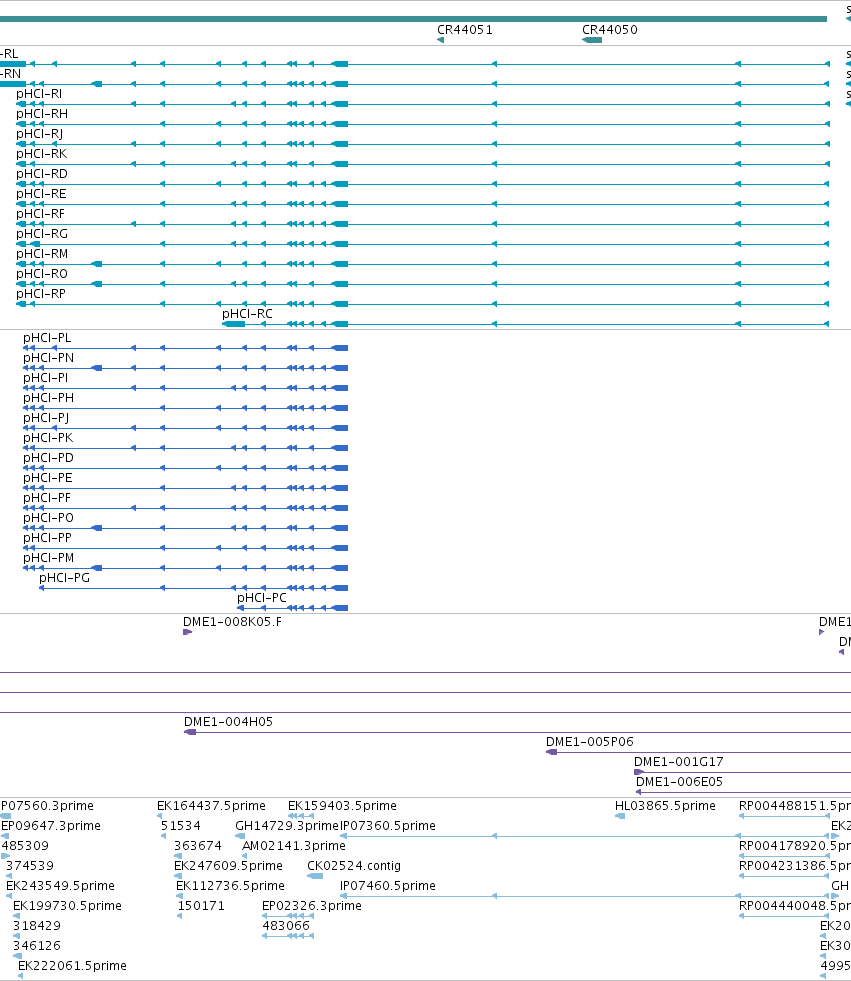Click CDS label pHCl-PM
Image resolution: width=851 pixels, height=981 pixels.
pyautogui.click(x=48, y=558)
